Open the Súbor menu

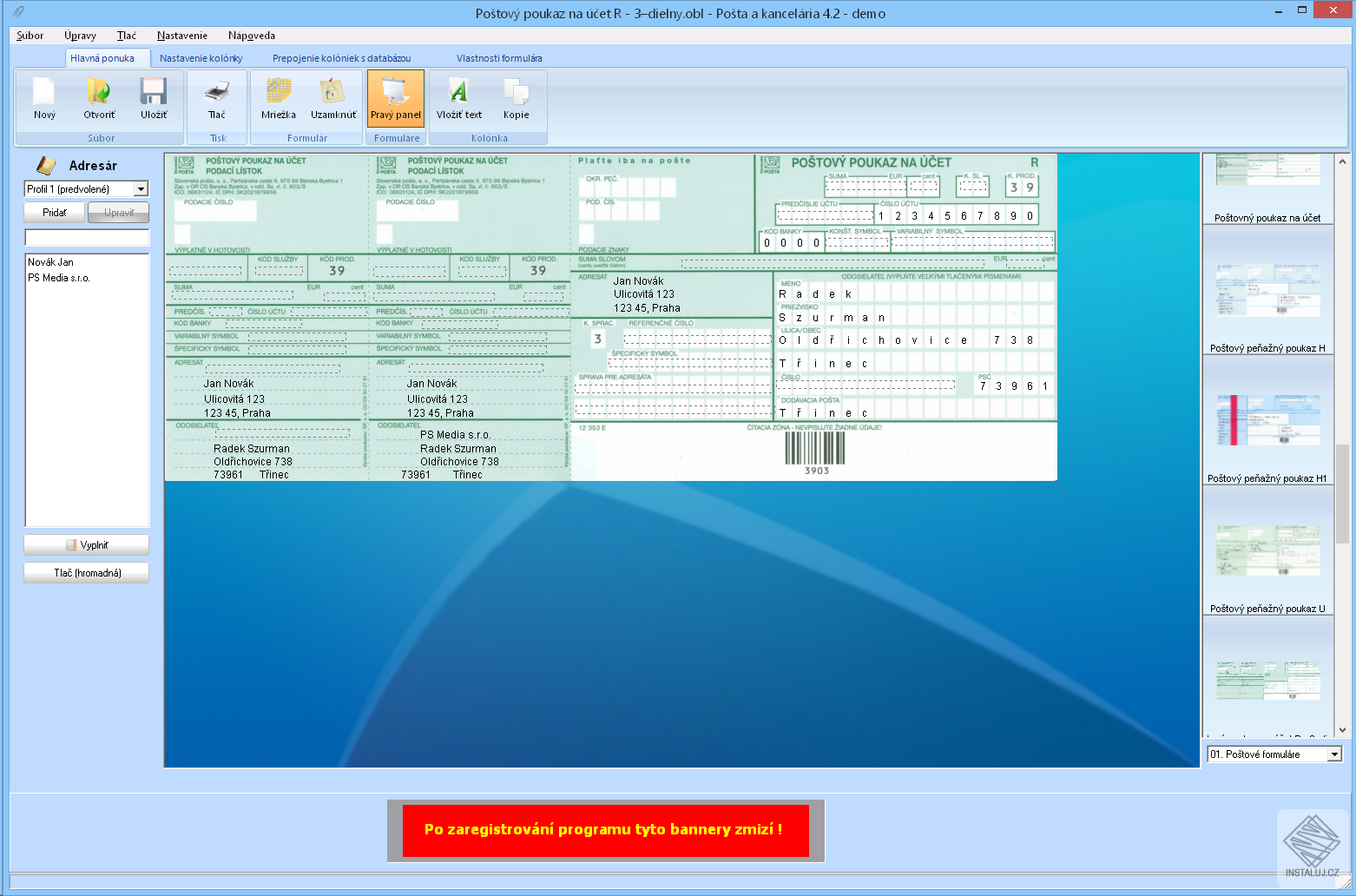[30, 36]
